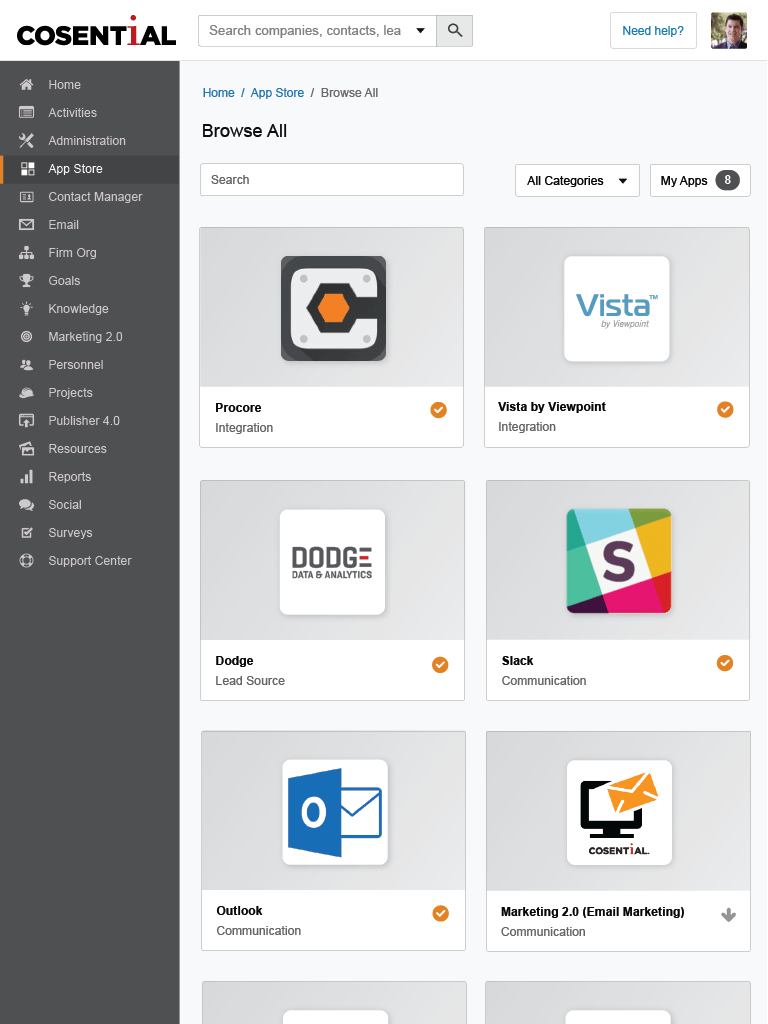Open the Procore logo thumbnail

(x=333, y=308)
